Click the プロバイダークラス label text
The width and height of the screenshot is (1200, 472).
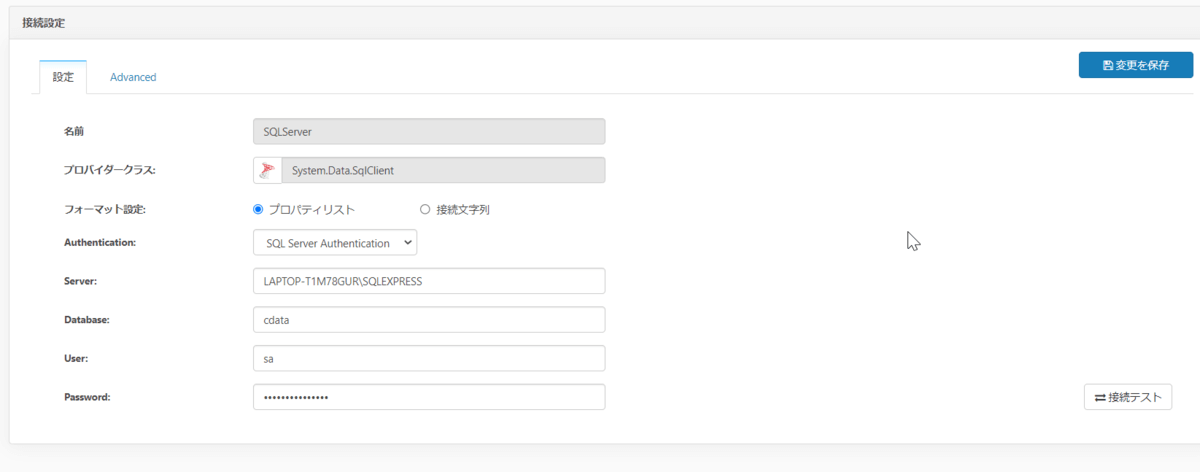tap(110, 170)
